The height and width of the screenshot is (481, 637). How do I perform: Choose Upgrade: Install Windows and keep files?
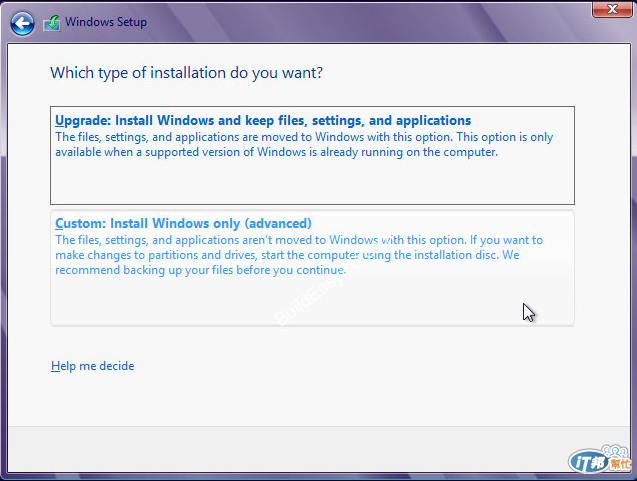pyautogui.click(x=312, y=155)
